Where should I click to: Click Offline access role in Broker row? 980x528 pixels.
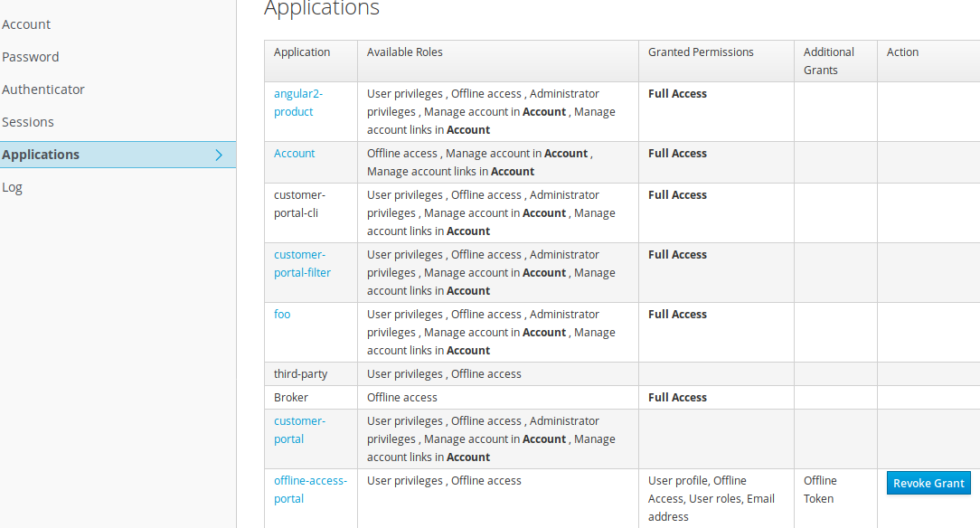tap(402, 397)
